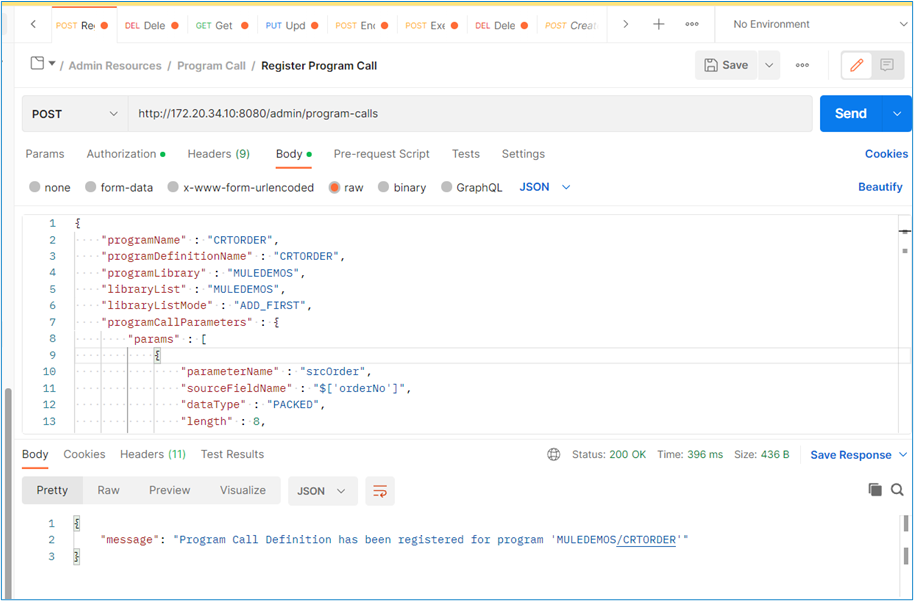Select Pretty response view
Viewport: 914px width, 601px height.
click(52, 490)
